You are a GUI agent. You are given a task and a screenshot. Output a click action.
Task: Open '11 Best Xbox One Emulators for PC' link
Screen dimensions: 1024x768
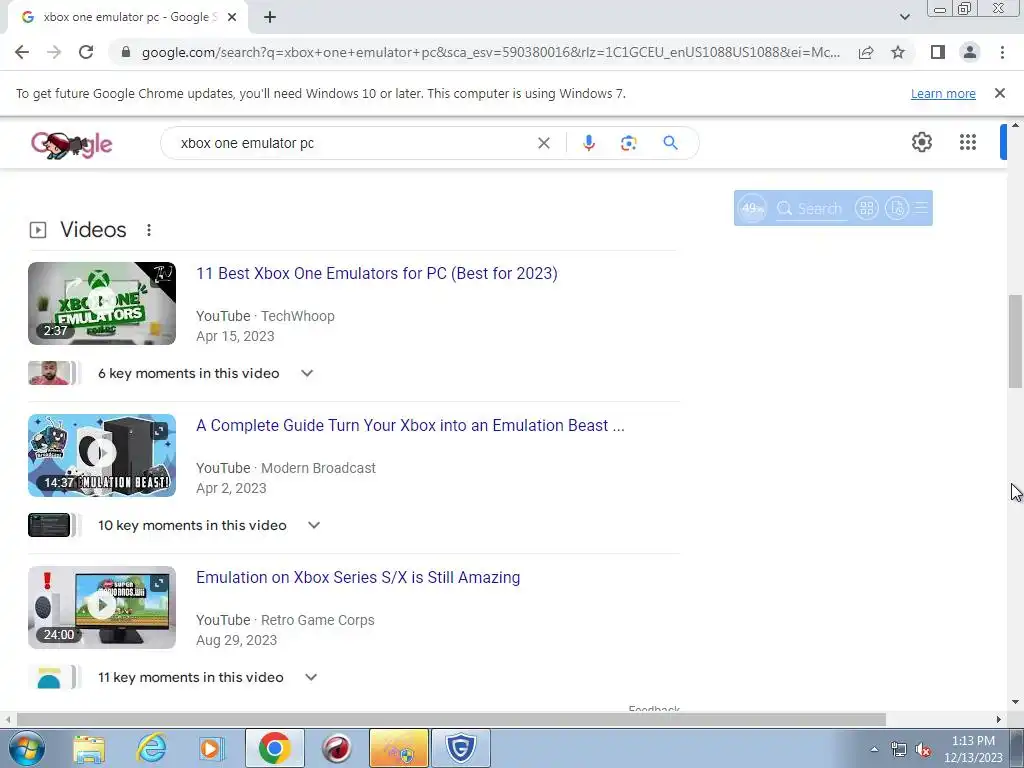click(x=377, y=273)
